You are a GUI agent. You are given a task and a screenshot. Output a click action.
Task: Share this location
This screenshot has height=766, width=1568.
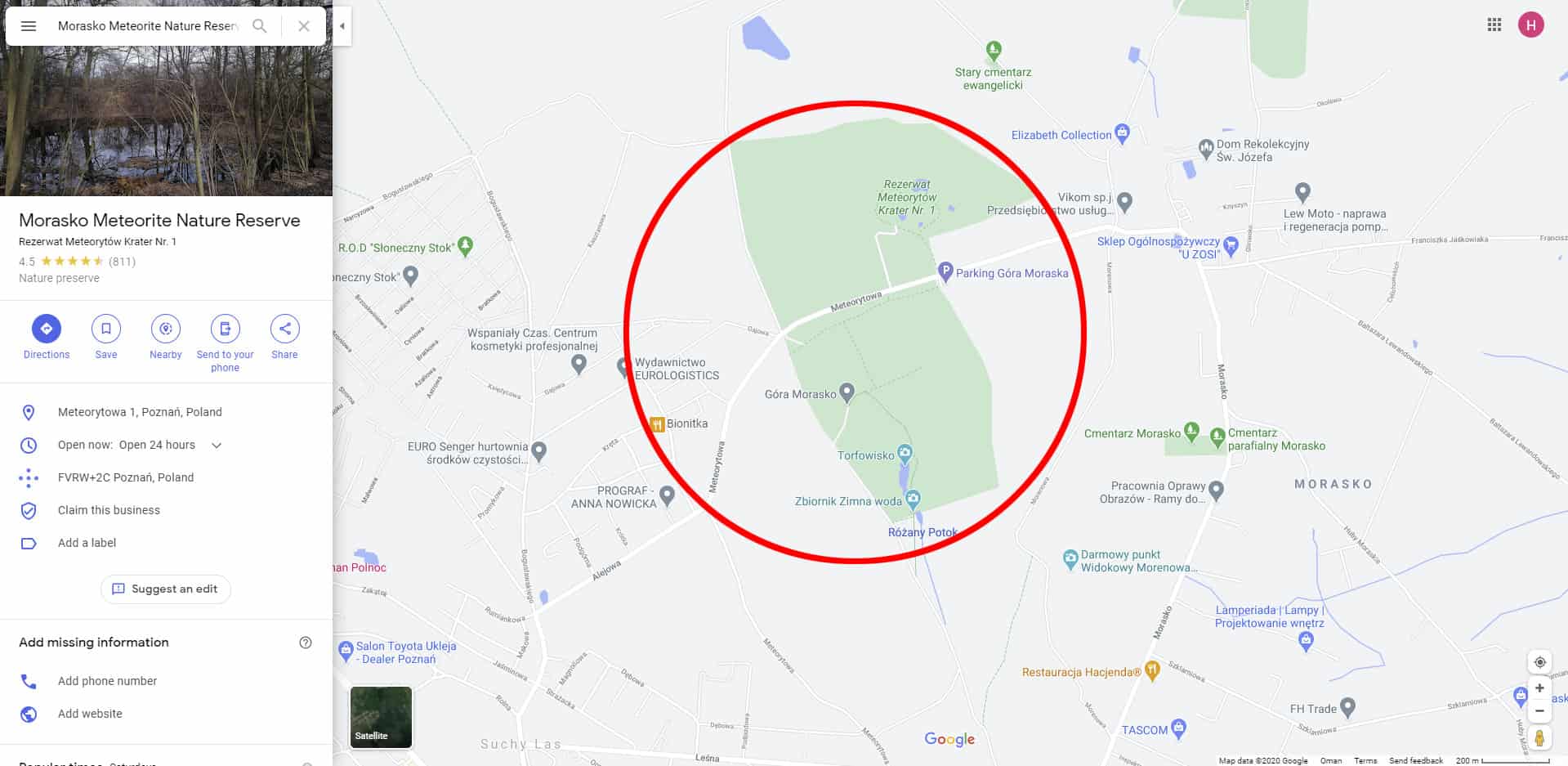click(284, 337)
